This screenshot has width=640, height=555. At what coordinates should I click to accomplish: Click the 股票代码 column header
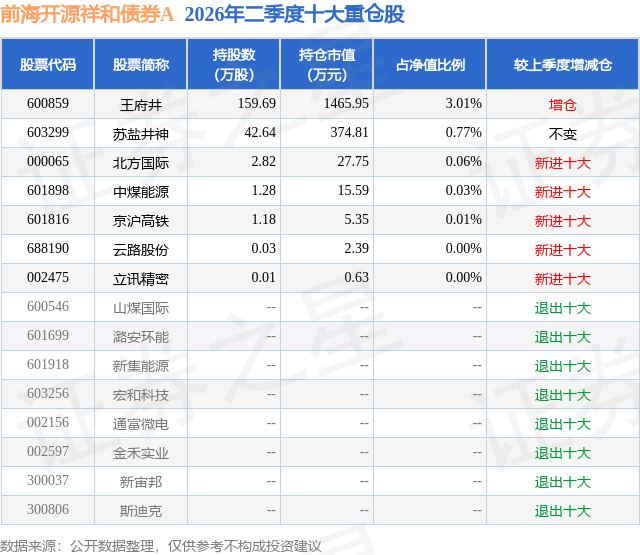pyautogui.click(x=48, y=64)
